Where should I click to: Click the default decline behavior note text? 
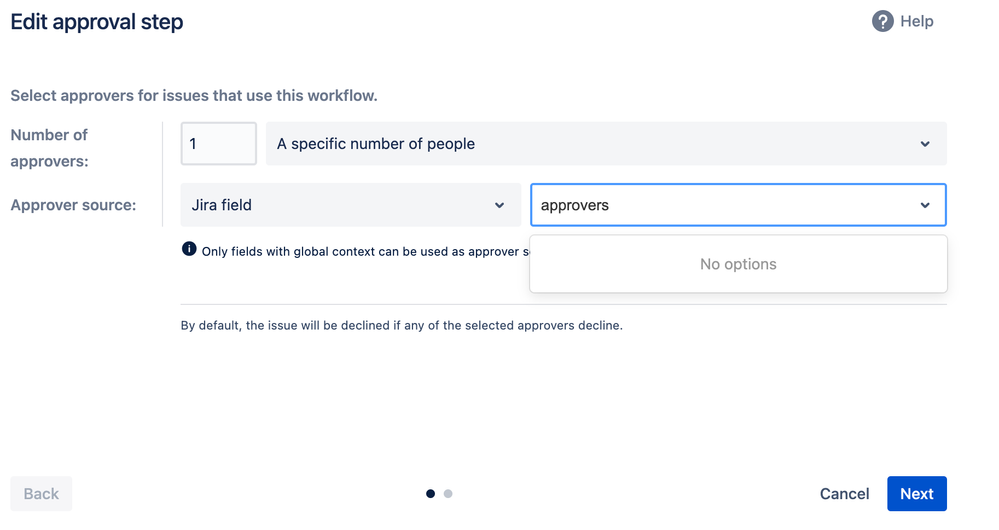coord(401,326)
